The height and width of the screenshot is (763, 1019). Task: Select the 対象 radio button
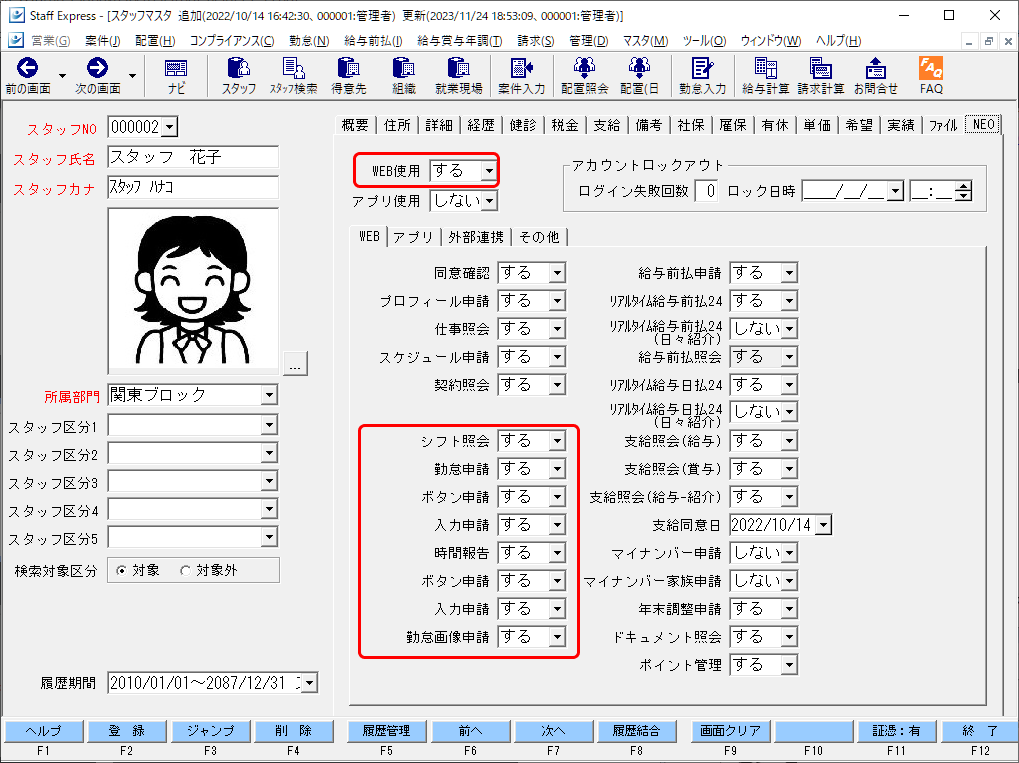click(x=121, y=571)
